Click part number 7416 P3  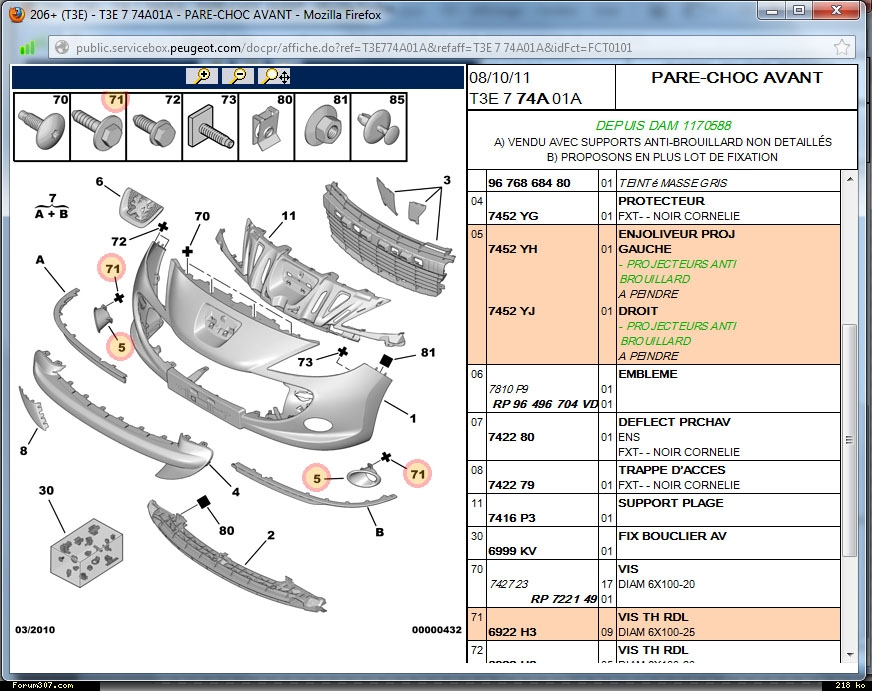(512, 518)
